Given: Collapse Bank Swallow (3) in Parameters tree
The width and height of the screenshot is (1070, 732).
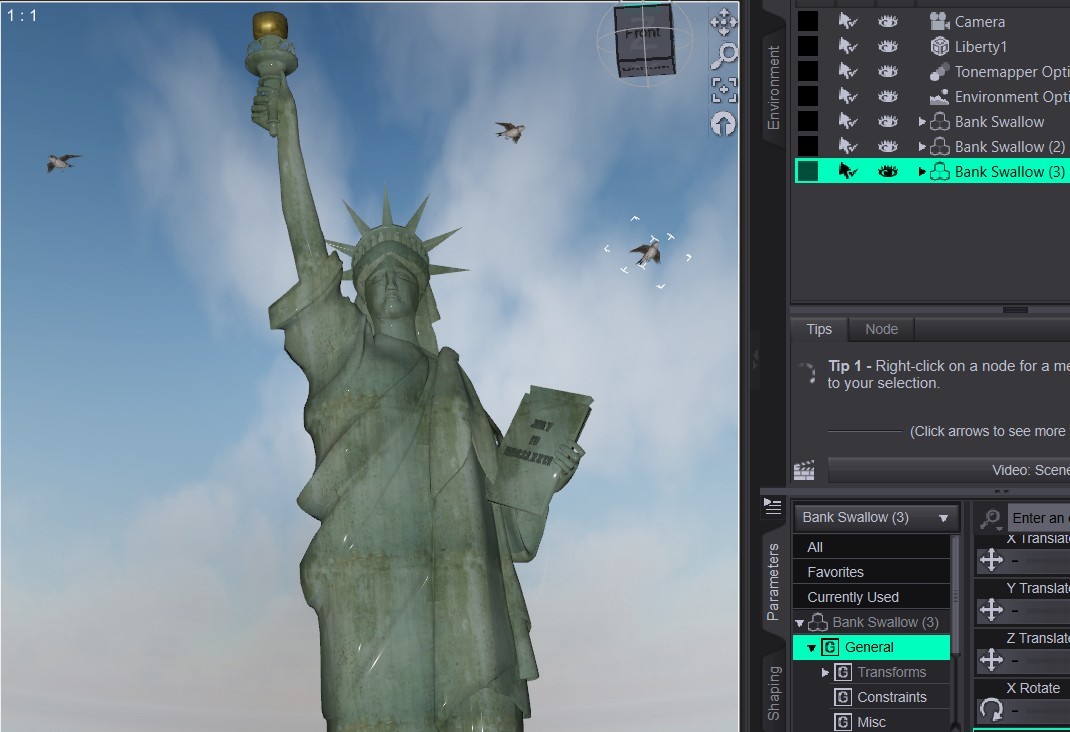Looking at the screenshot, I should click(799, 623).
